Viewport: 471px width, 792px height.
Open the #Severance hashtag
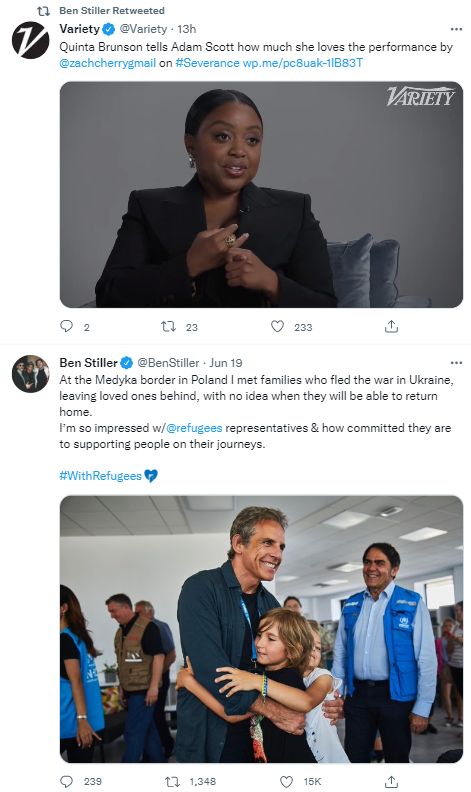[207, 63]
